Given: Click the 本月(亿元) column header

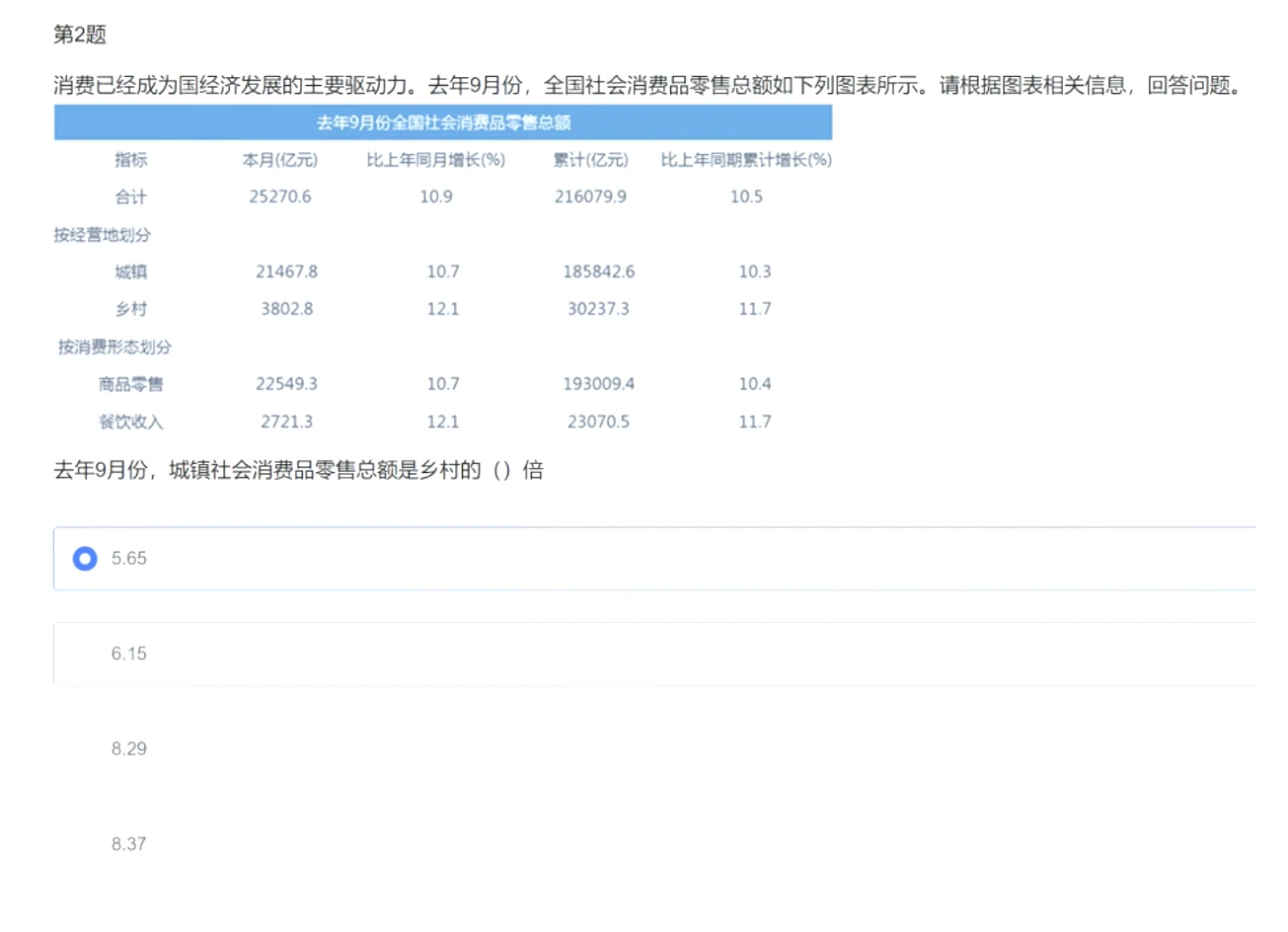Looking at the screenshot, I should click(x=280, y=160).
